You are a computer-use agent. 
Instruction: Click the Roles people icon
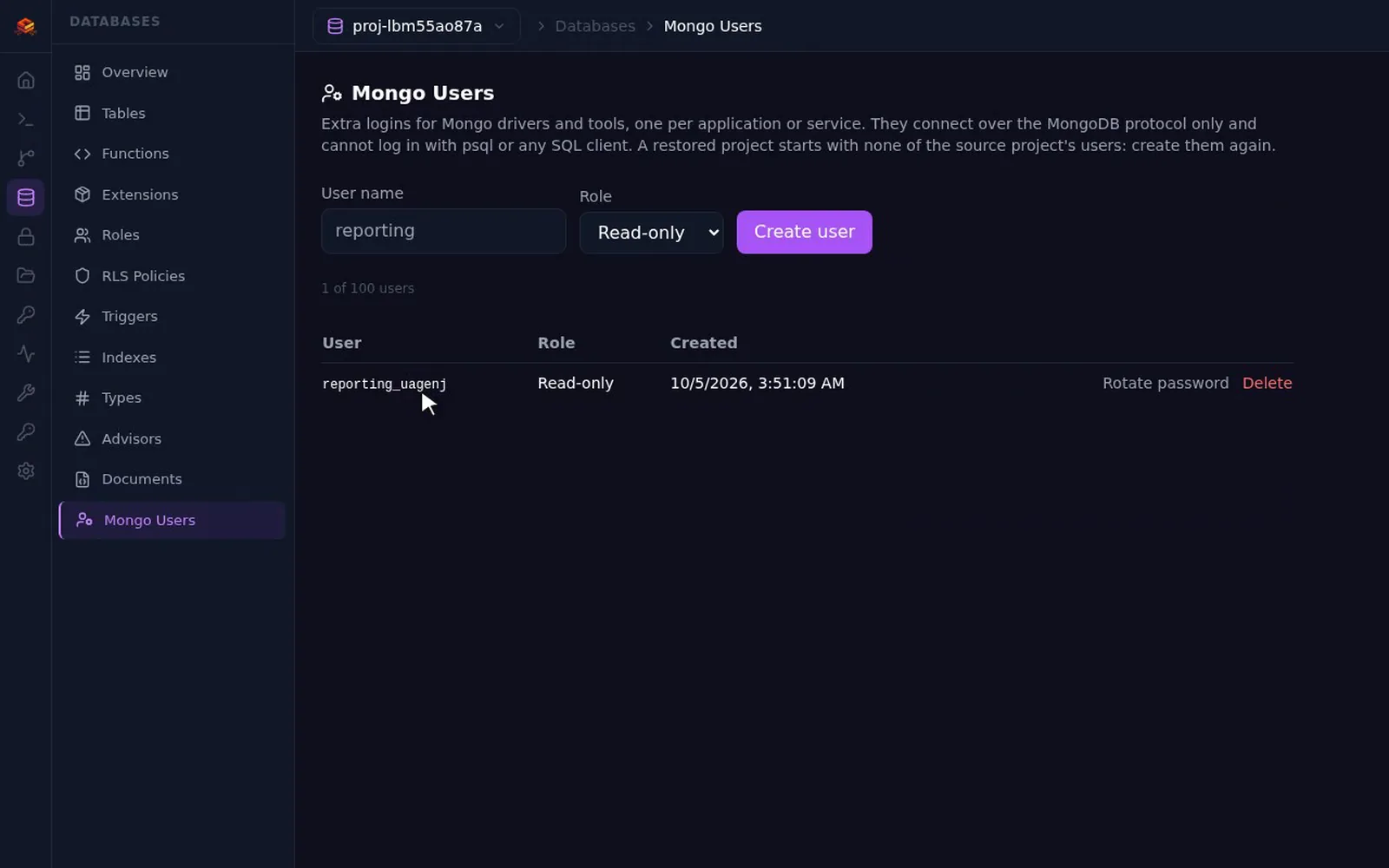[x=82, y=235]
